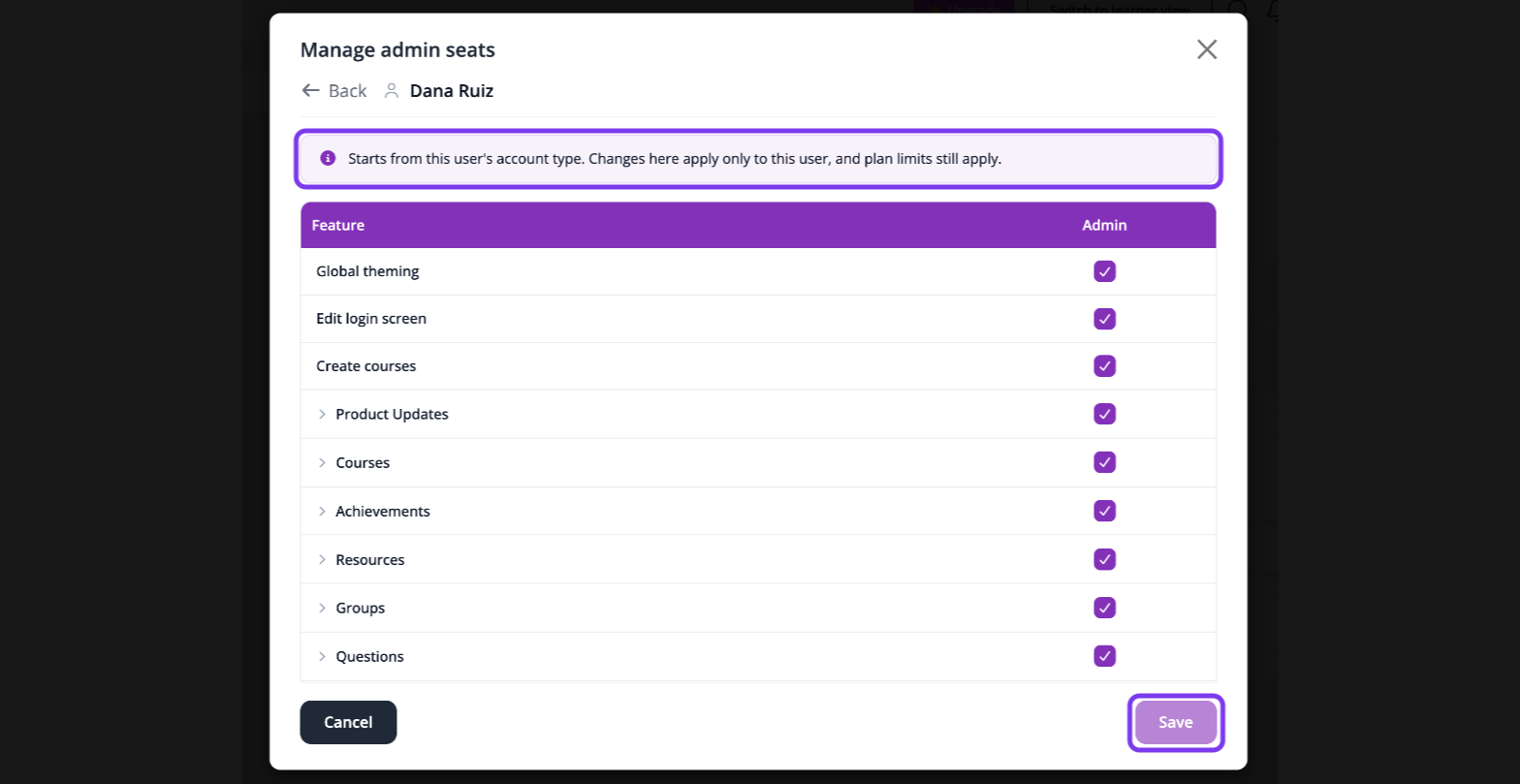This screenshot has width=1520, height=784.
Task: Toggle the Groups admin checkbox
Action: (x=1104, y=608)
